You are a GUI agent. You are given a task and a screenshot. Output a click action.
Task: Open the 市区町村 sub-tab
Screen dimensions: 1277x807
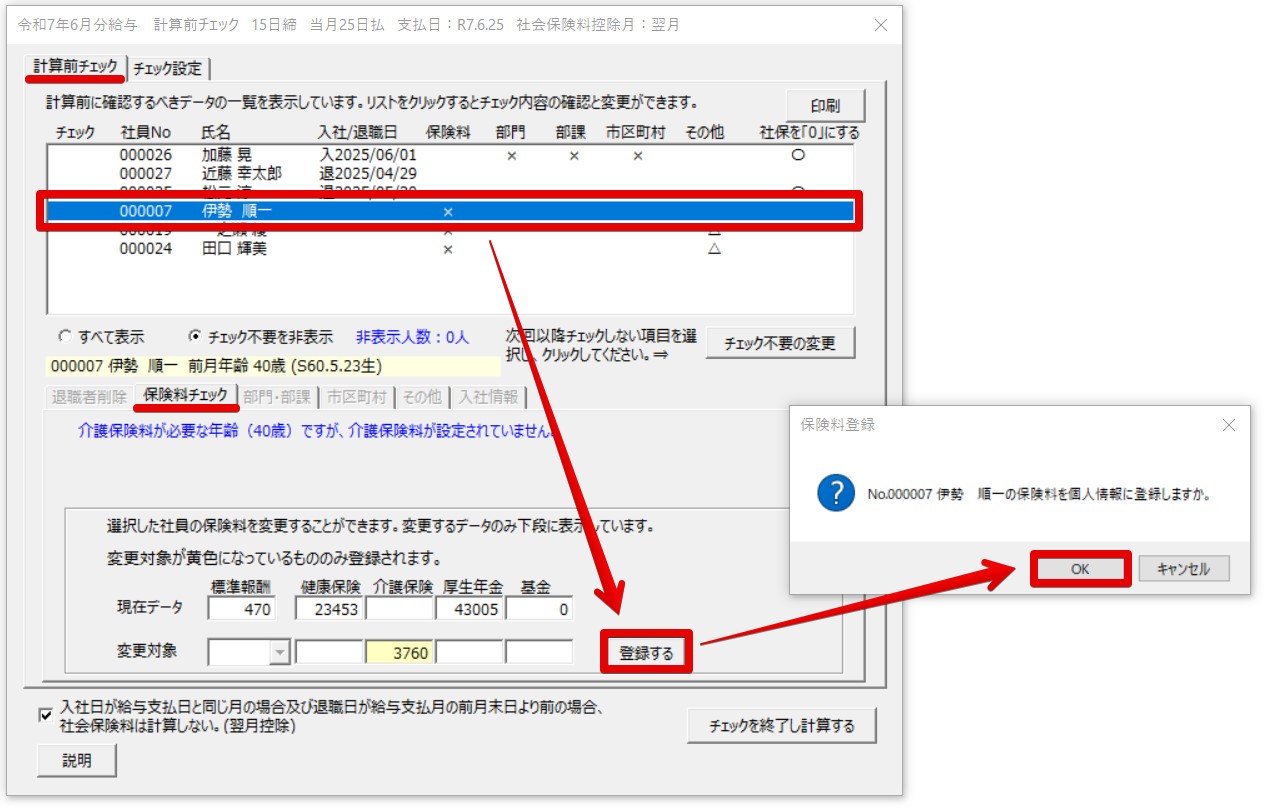pos(358,396)
